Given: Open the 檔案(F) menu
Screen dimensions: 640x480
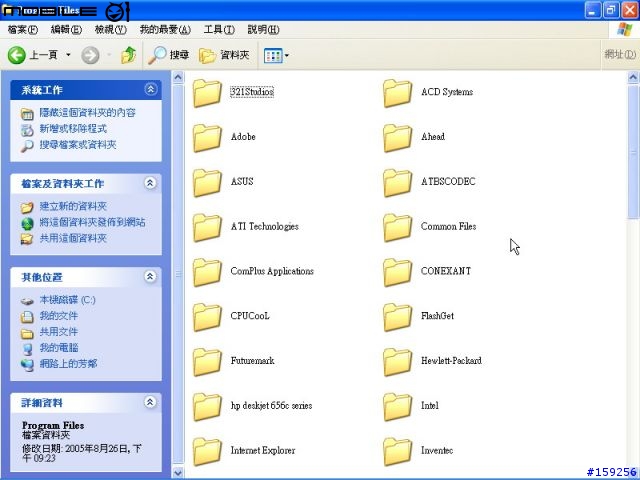Looking at the screenshot, I should point(23,29).
